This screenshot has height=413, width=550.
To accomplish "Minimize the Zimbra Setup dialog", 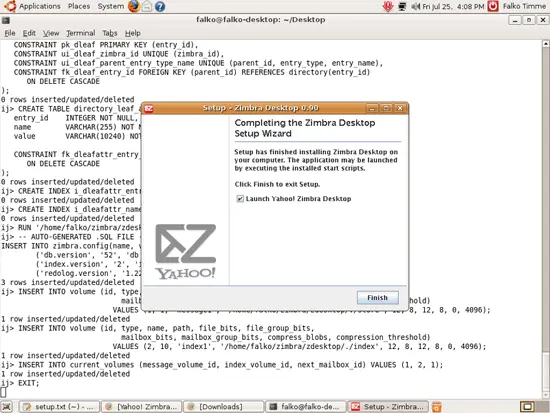I will click(x=372, y=108).
